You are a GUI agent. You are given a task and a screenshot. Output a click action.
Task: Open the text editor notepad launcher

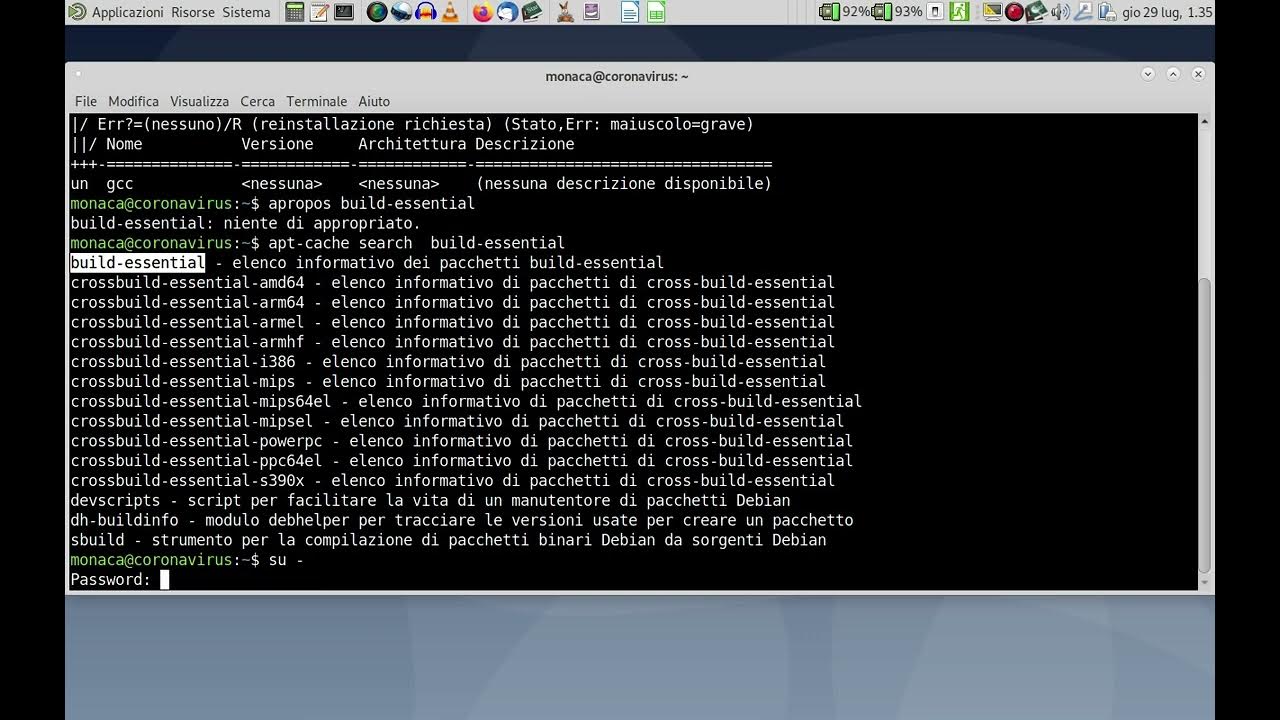[319, 12]
